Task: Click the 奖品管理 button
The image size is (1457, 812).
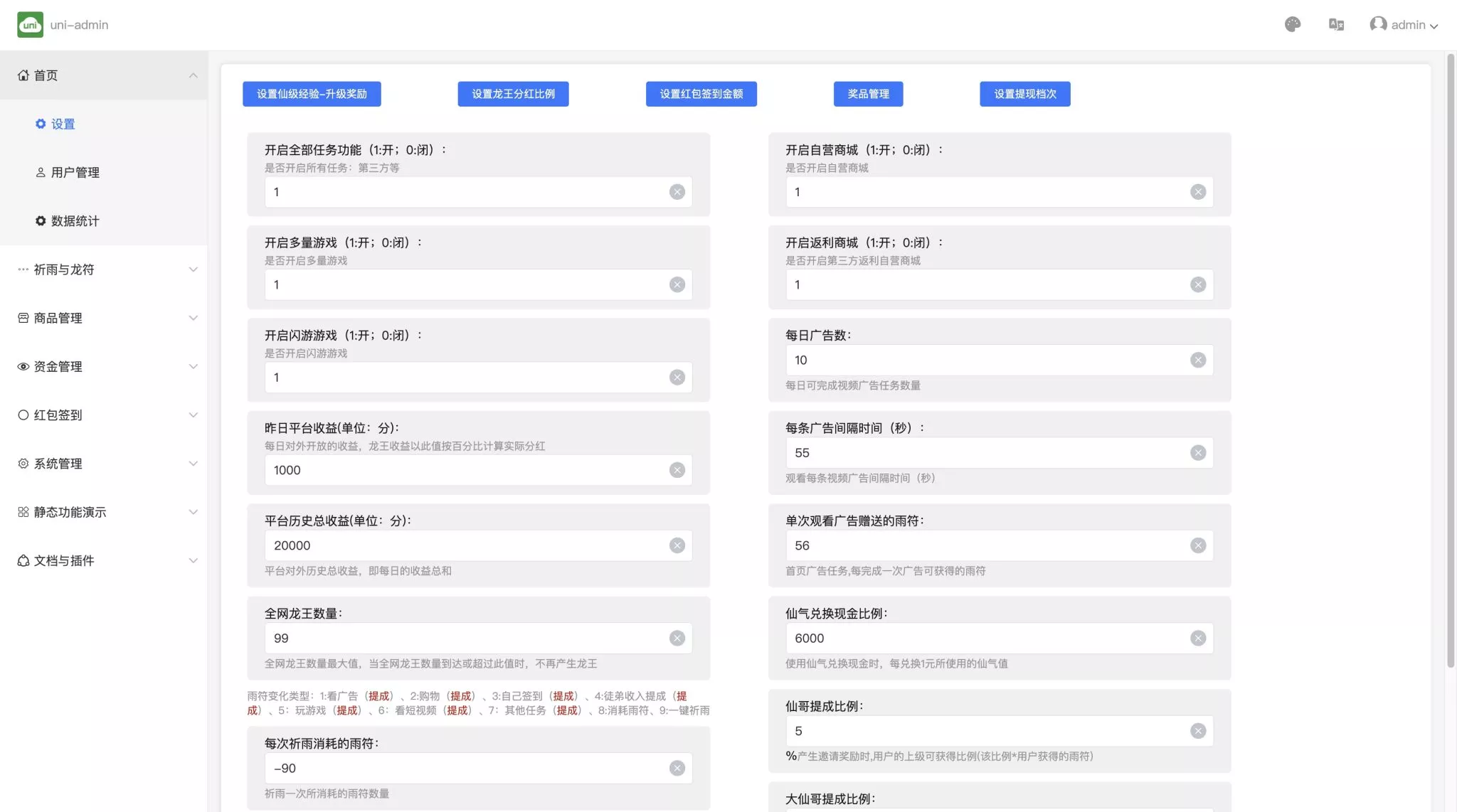Action: [x=868, y=93]
